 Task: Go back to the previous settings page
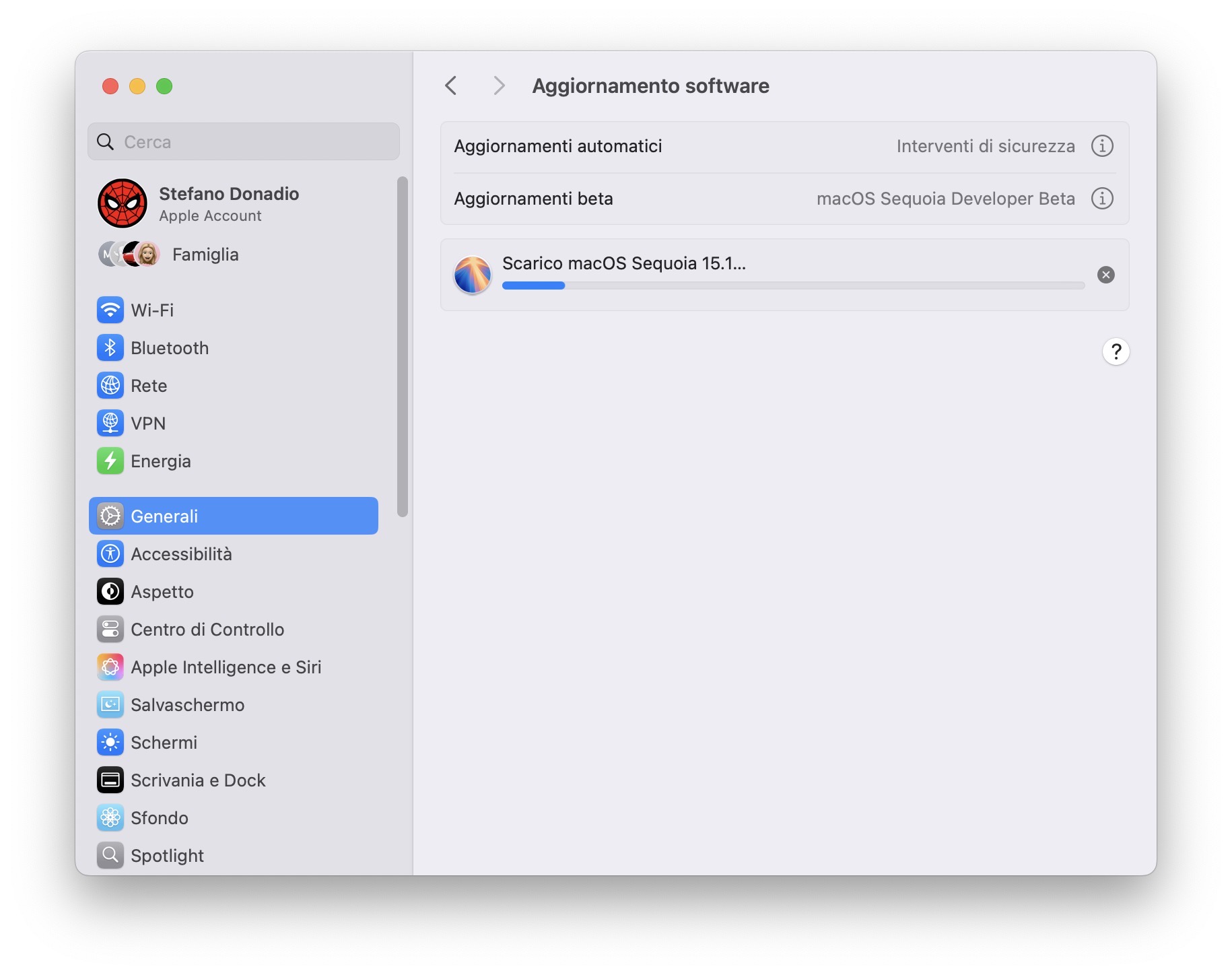click(x=451, y=86)
